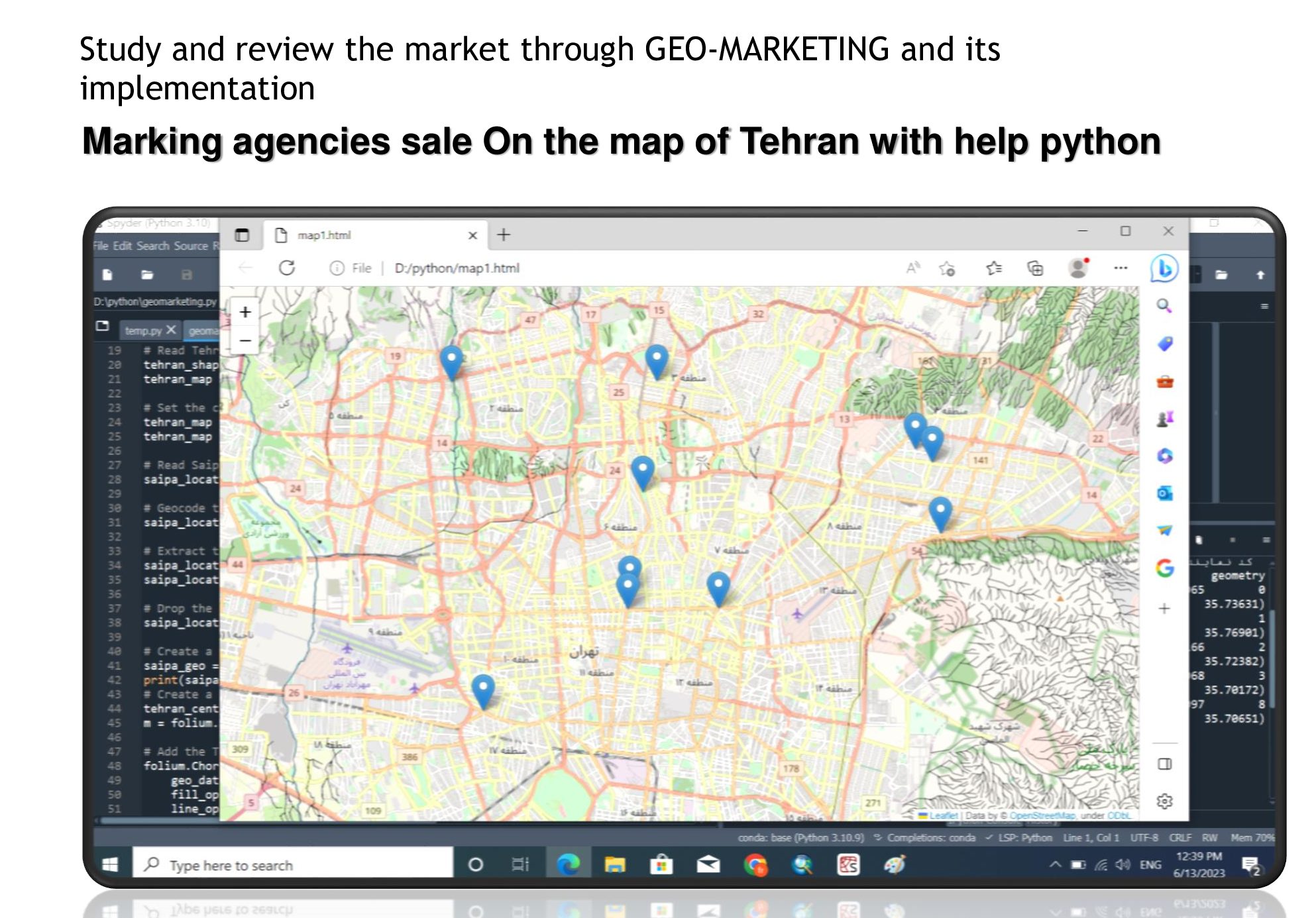
Task: Click the sidebar search magnifier icon
Action: 1164,306
